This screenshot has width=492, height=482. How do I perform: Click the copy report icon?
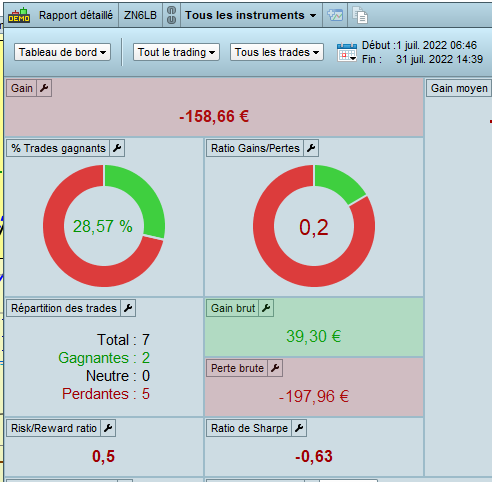[x=360, y=15]
